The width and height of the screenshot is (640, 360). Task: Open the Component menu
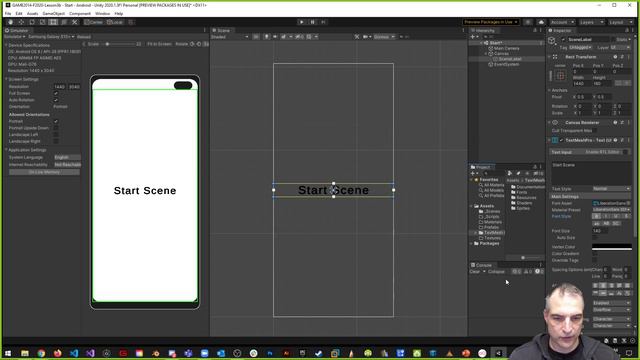[x=80, y=13]
